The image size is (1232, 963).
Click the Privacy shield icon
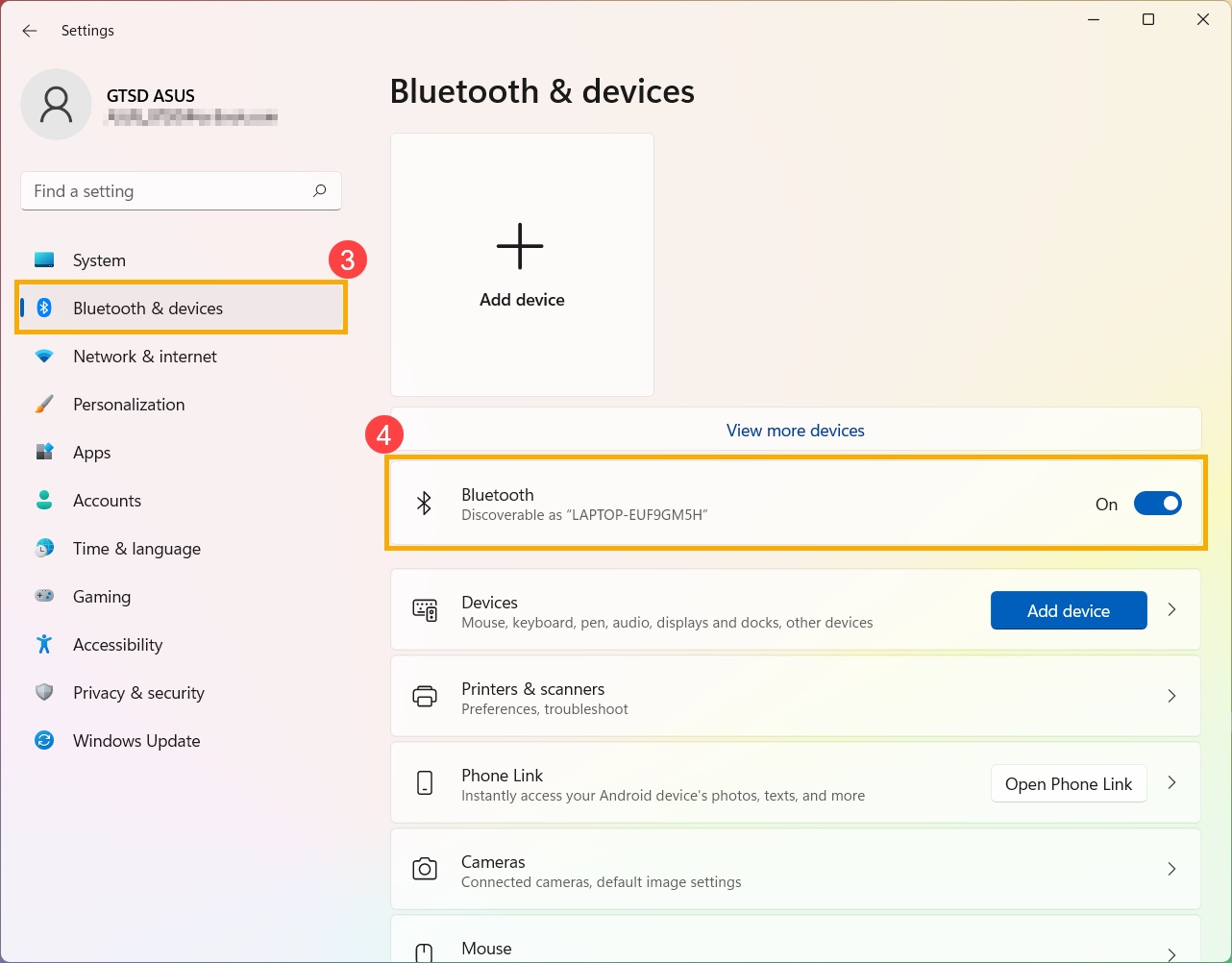[44, 692]
